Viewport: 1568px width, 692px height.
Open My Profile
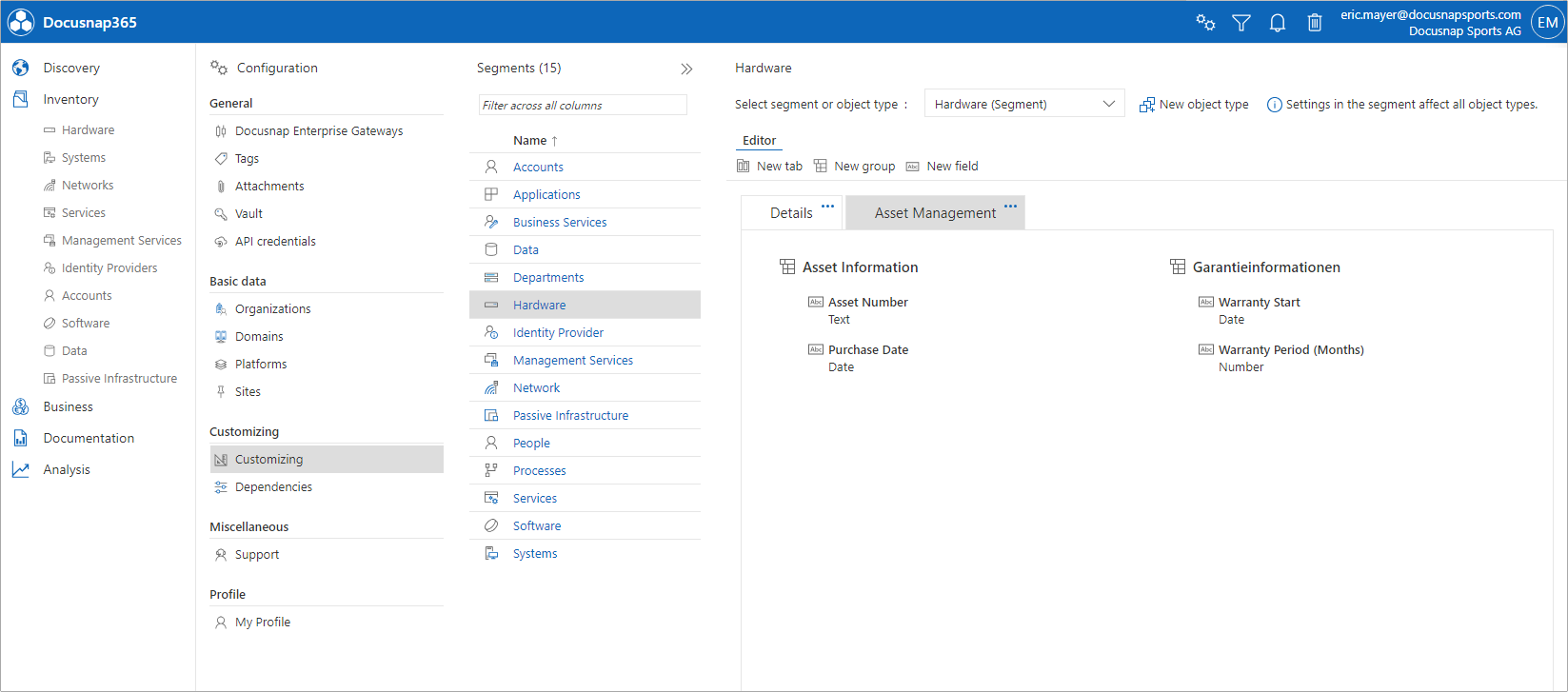(263, 622)
